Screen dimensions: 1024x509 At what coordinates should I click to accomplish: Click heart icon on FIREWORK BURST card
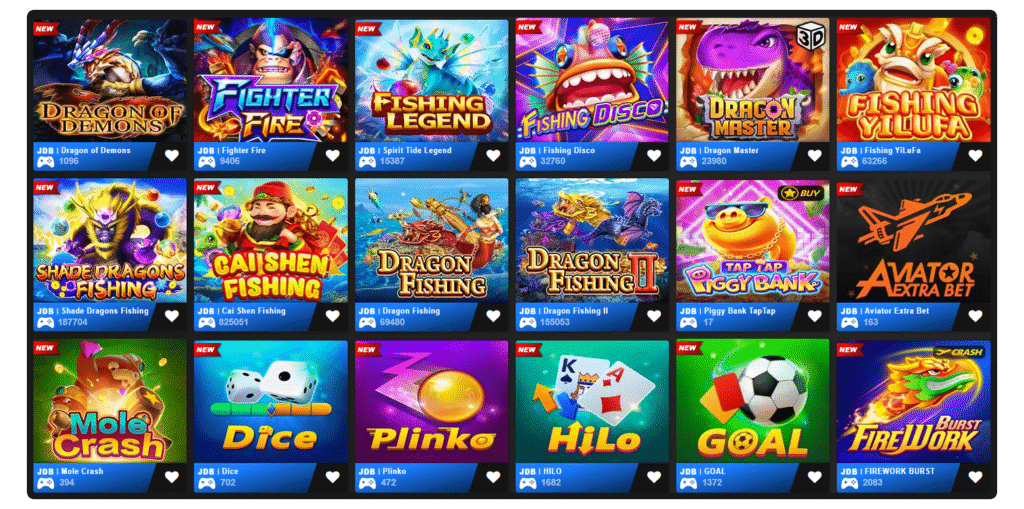pyautogui.click(x=975, y=477)
